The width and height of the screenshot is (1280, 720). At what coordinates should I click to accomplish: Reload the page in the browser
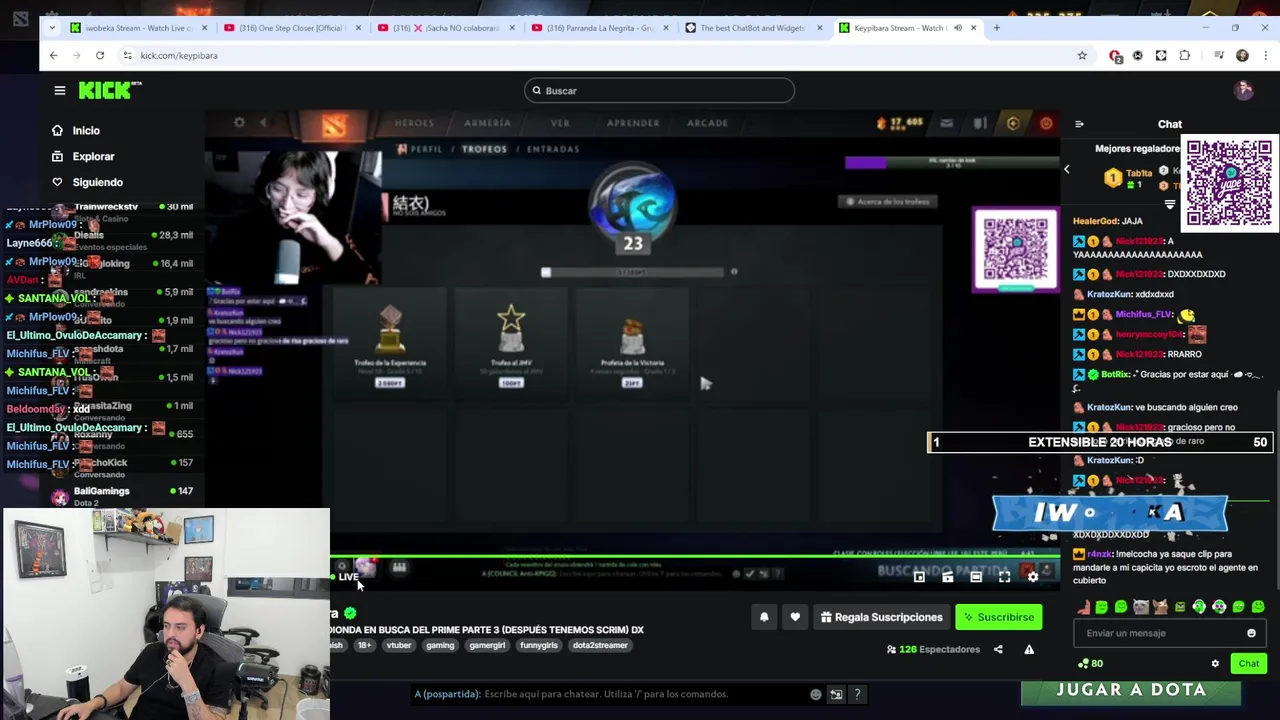(100, 55)
